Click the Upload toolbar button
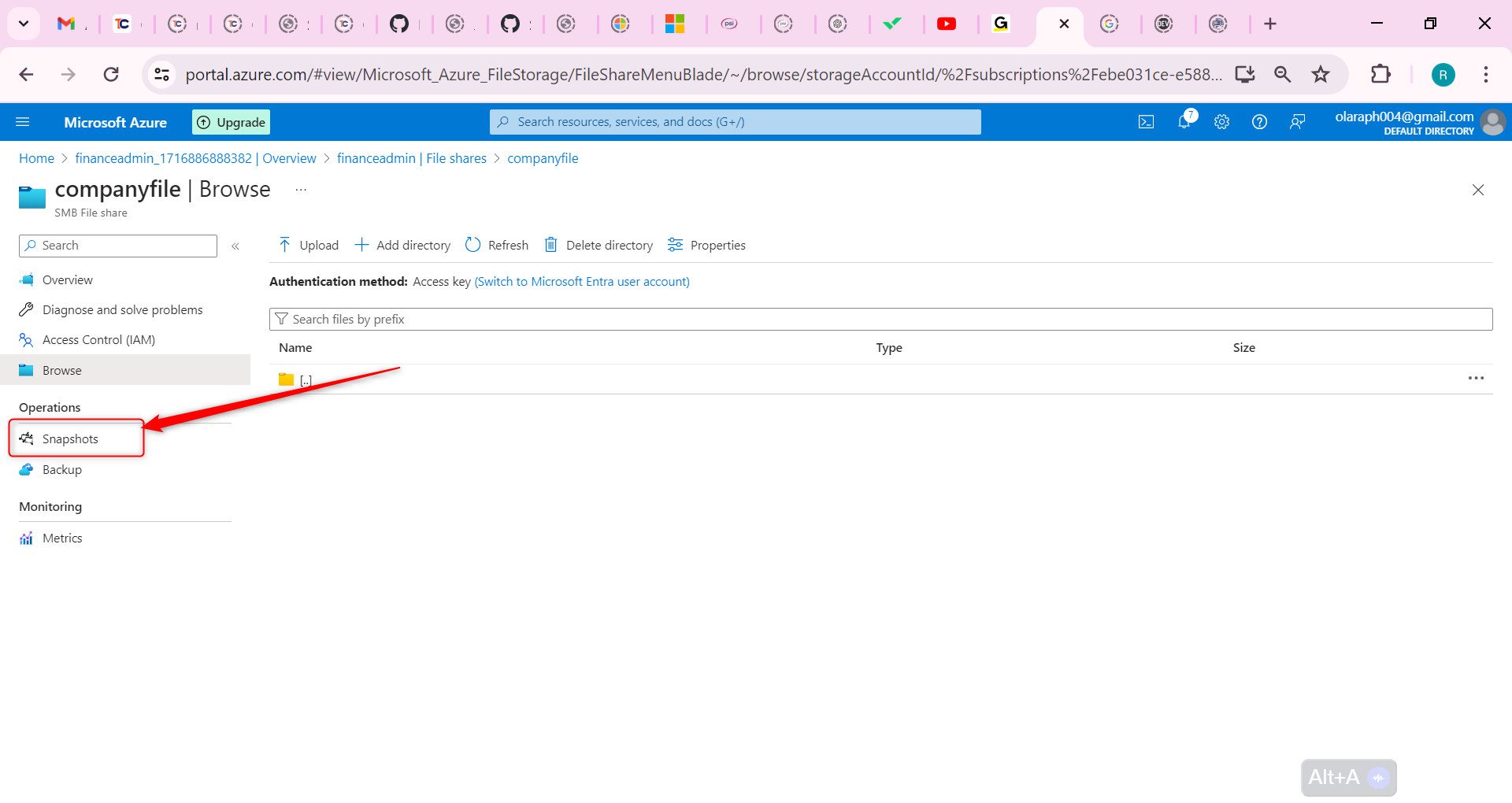The width and height of the screenshot is (1512, 803). pyautogui.click(x=309, y=246)
